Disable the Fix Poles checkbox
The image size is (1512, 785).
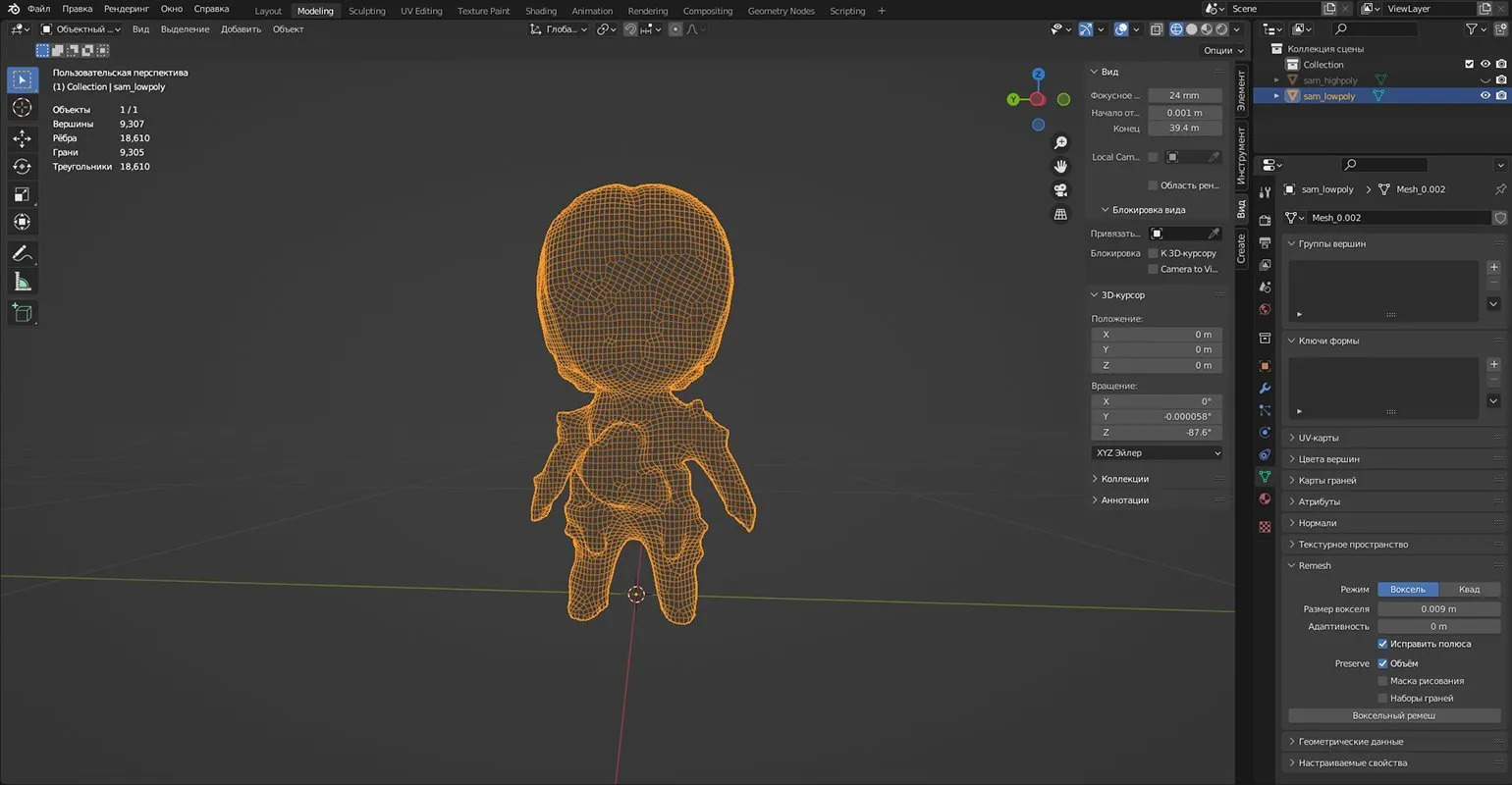click(x=1382, y=644)
